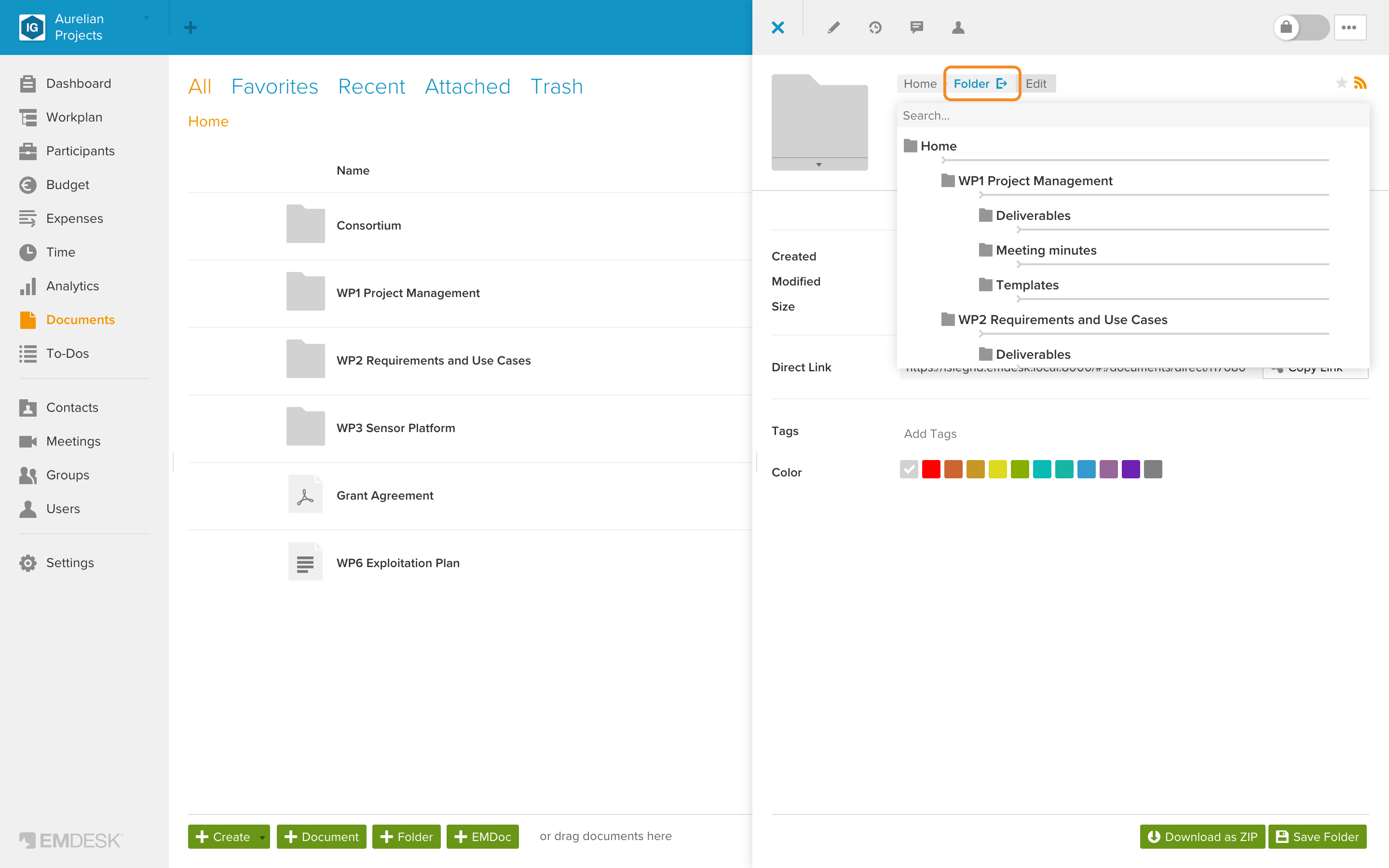The width and height of the screenshot is (1389, 868).
Task: Click the Add Tags field
Action: 930,434
